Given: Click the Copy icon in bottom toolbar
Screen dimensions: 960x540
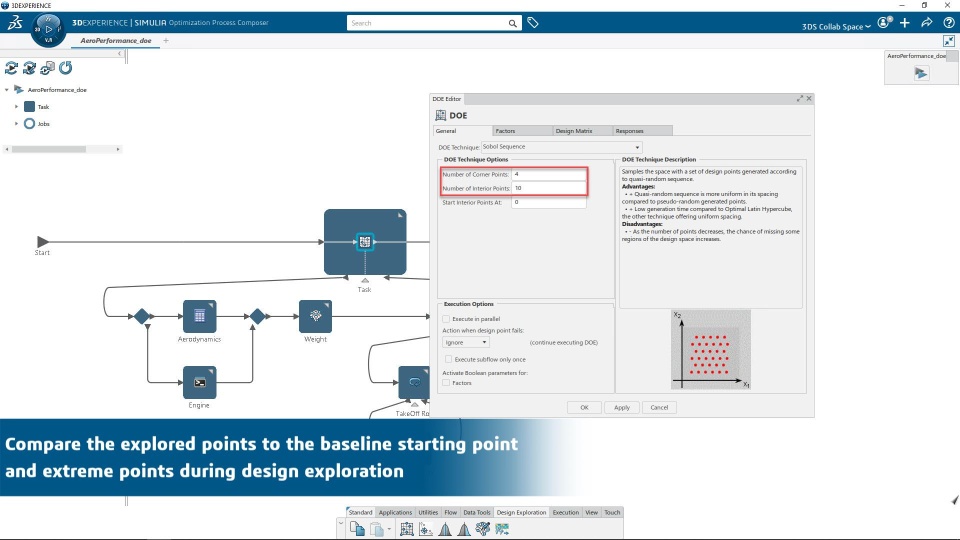Looking at the screenshot, I should [x=358, y=528].
